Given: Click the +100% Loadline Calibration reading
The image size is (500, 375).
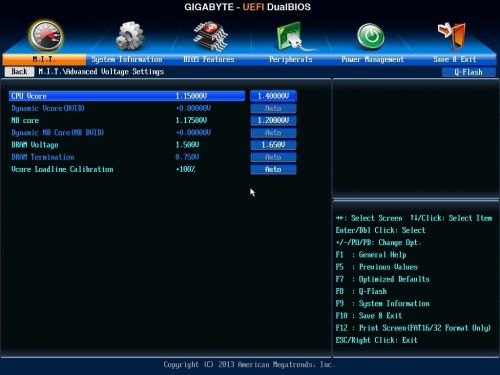Looking at the screenshot, I should click(185, 169).
